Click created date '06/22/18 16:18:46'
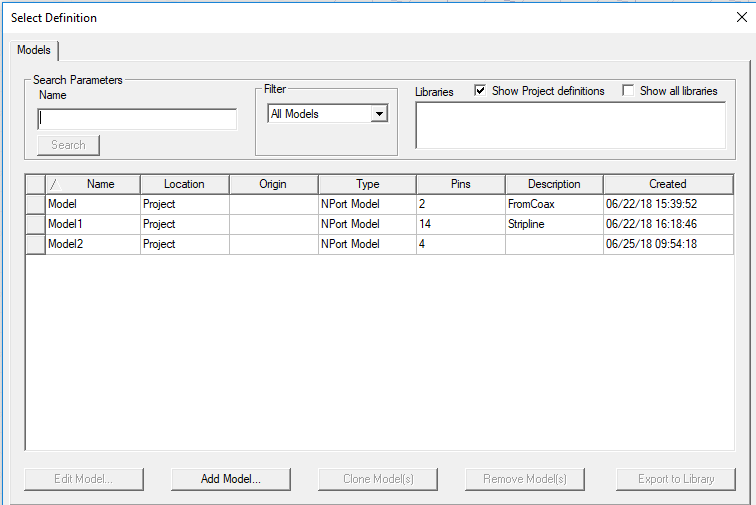This screenshot has width=756, height=505. tap(668, 224)
